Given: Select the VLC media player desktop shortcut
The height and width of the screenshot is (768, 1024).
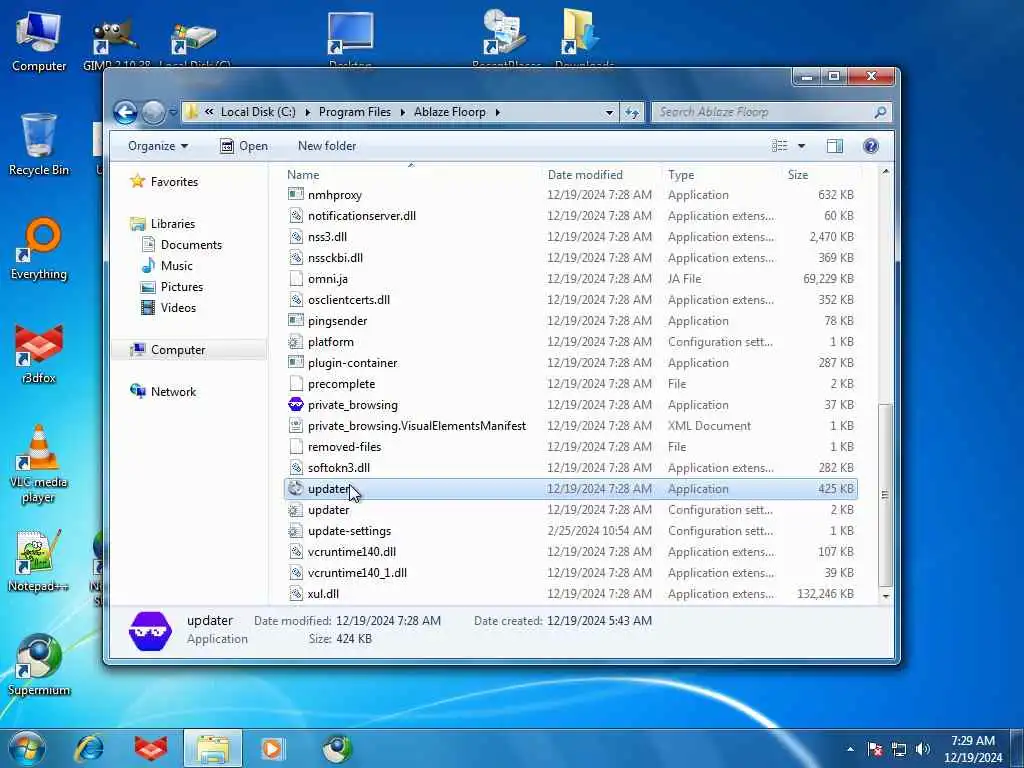Looking at the screenshot, I should (39, 464).
